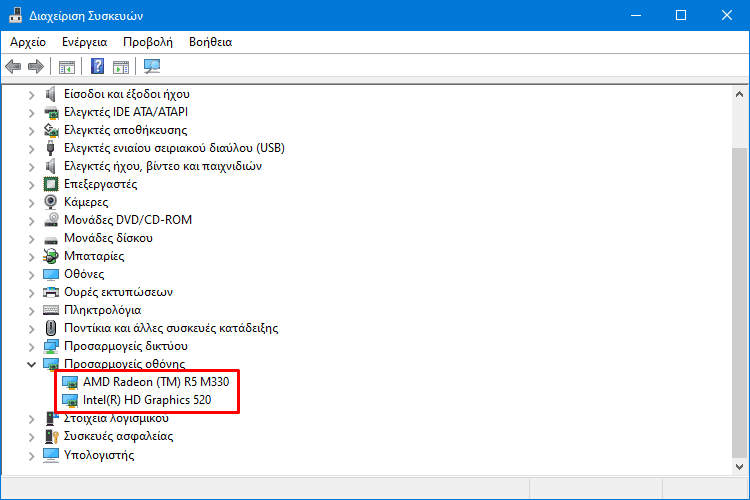Click the keyboard icon for Πληκτρολόγια
Image resolution: width=750 pixels, height=500 pixels.
tap(51, 310)
